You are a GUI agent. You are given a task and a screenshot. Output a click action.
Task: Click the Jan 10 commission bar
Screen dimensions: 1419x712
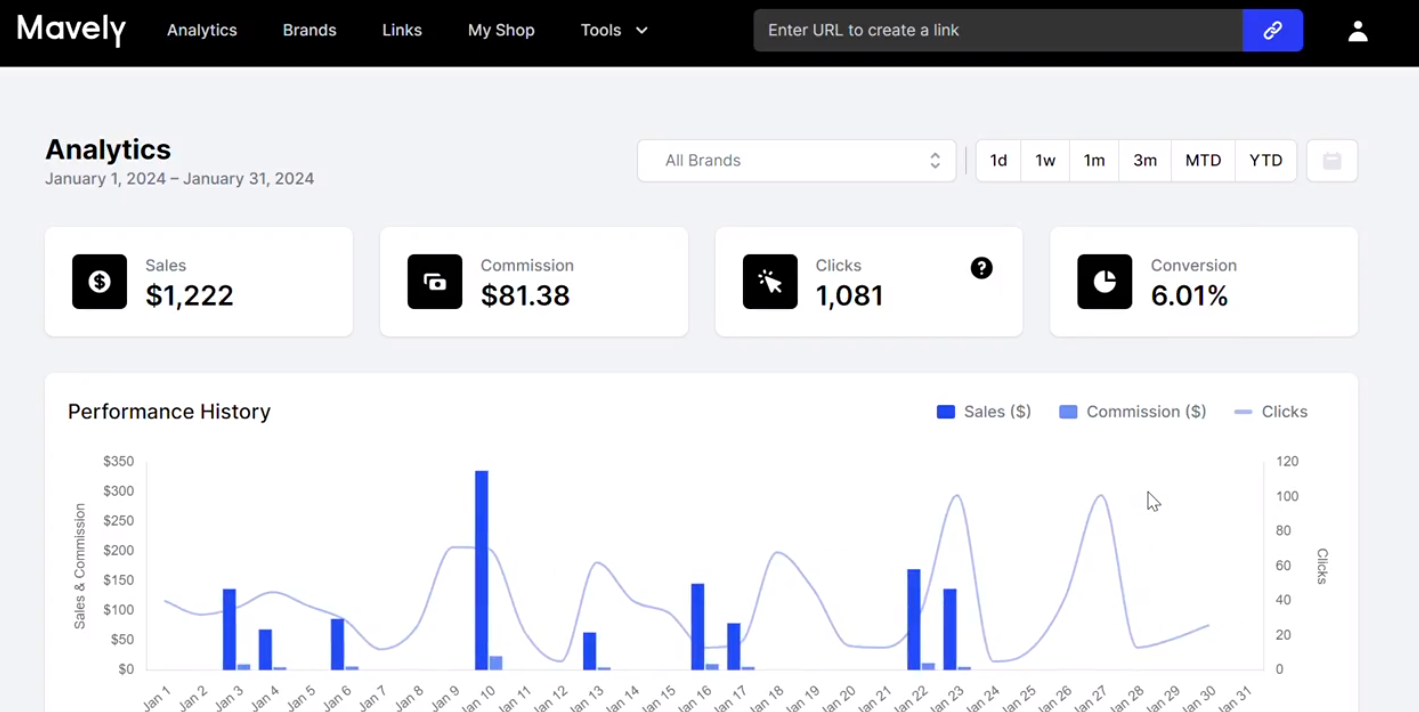(496, 663)
